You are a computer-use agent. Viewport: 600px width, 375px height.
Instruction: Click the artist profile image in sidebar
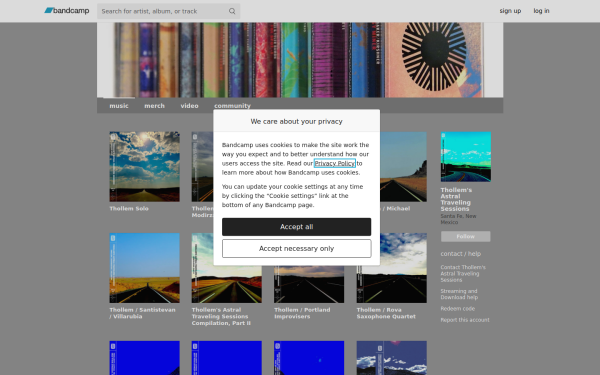(x=466, y=157)
